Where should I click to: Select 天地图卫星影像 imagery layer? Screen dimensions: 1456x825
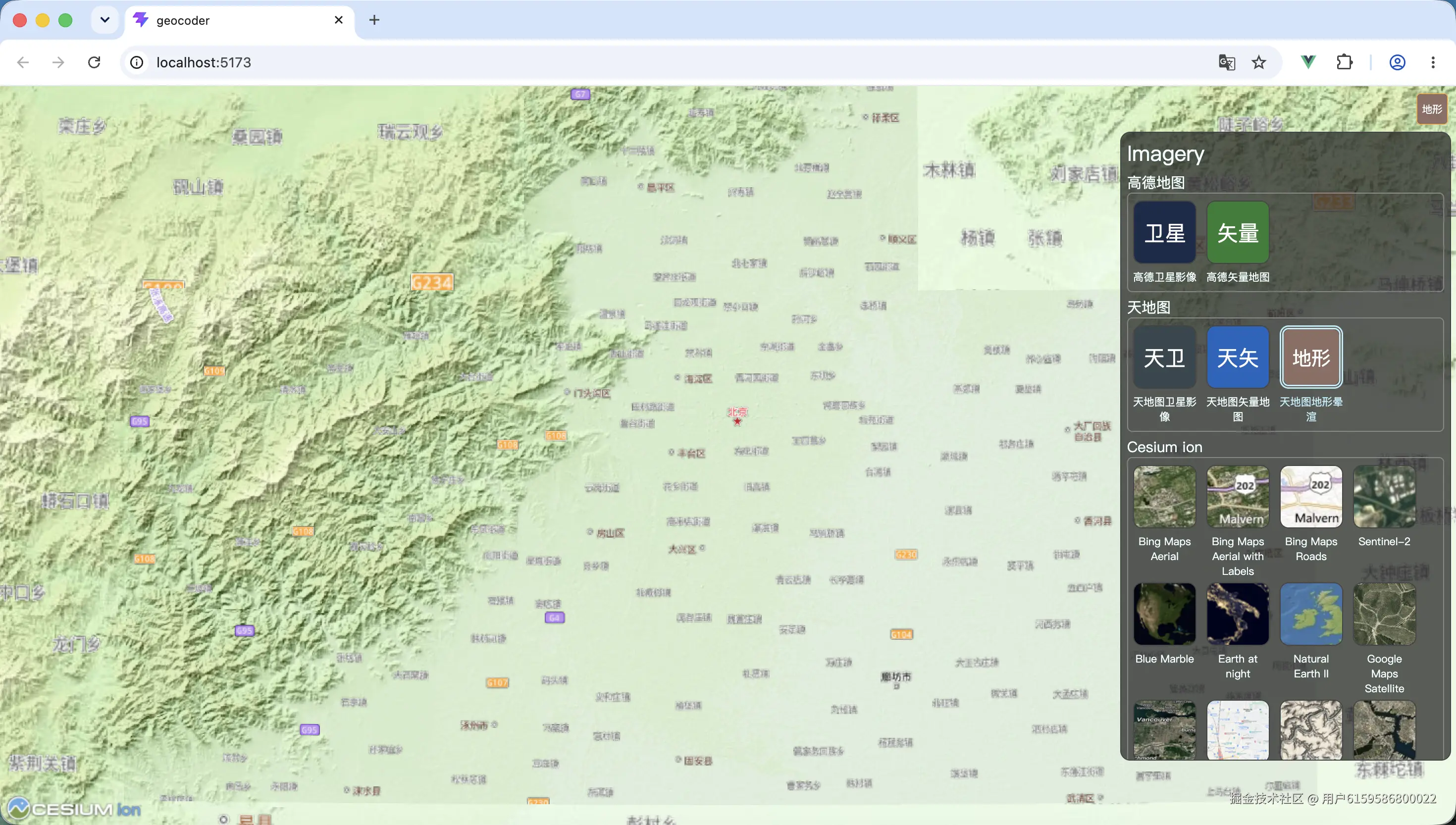(x=1164, y=374)
